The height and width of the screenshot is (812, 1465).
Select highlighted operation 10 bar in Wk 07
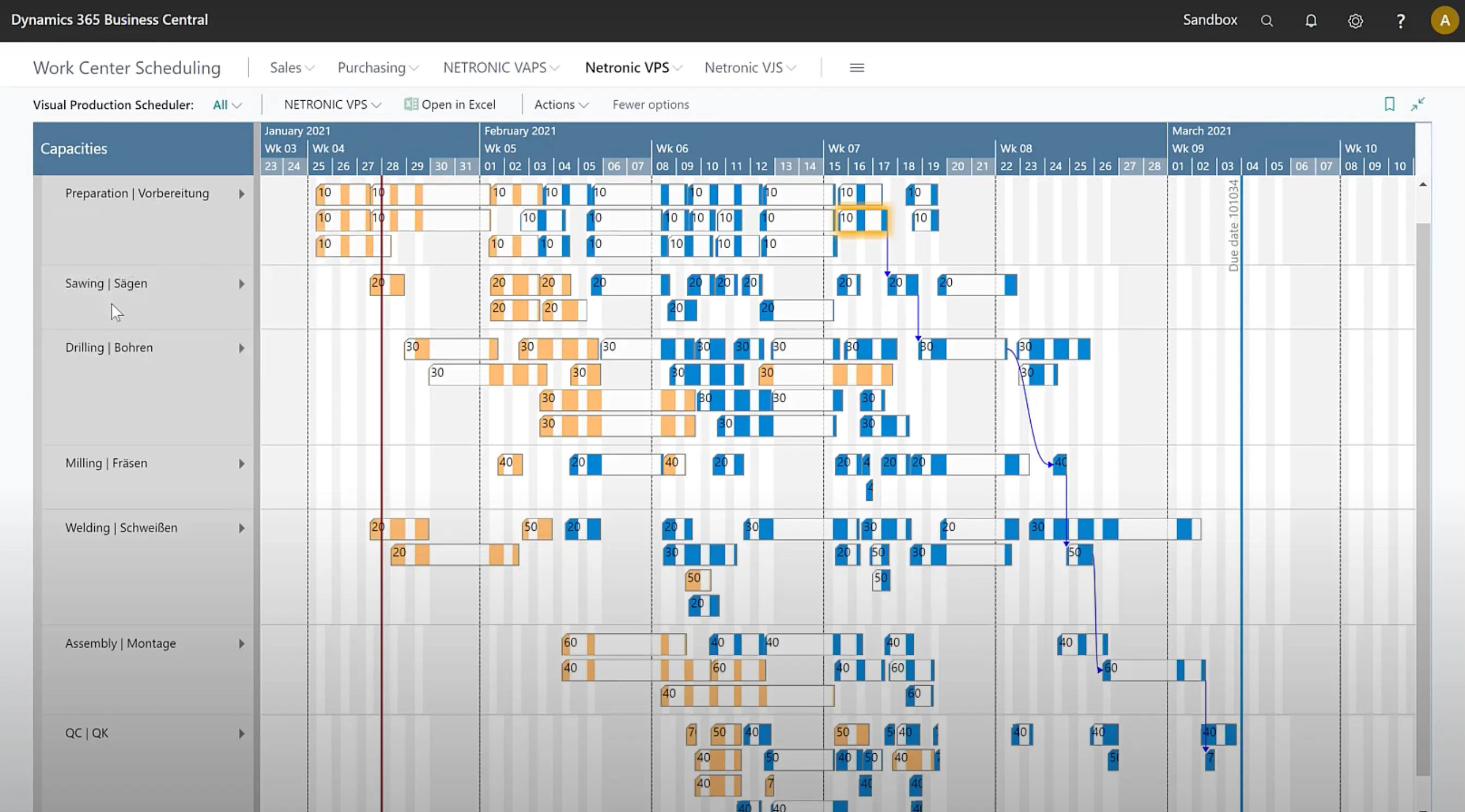pos(862,220)
